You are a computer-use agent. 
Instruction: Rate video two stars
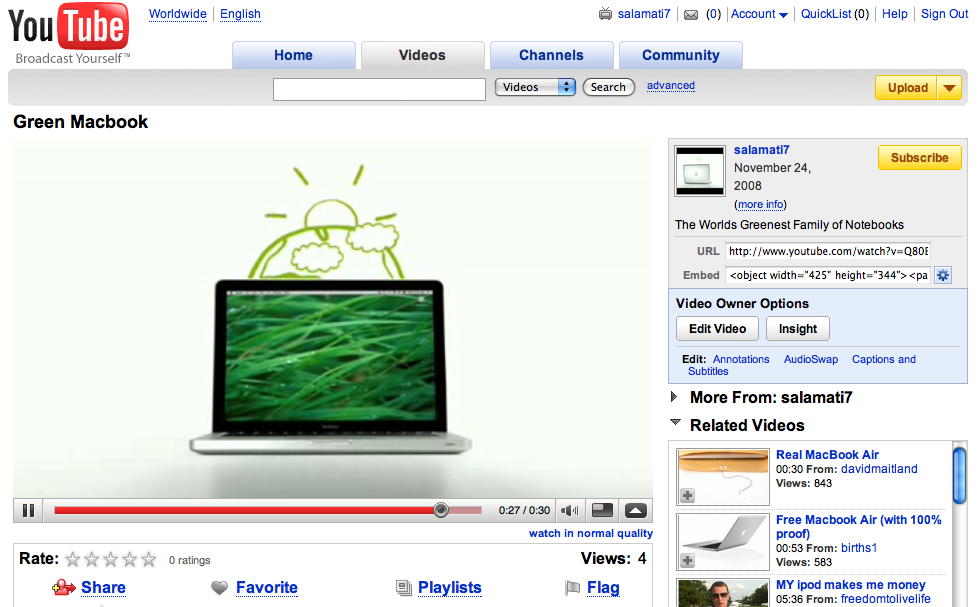tap(92, 559)
